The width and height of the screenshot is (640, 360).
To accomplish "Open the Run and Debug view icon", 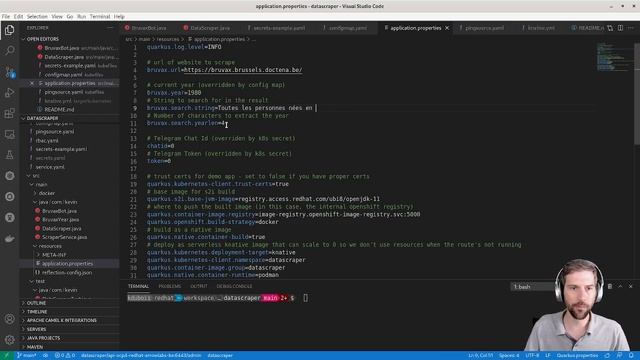I will [9, 93].
